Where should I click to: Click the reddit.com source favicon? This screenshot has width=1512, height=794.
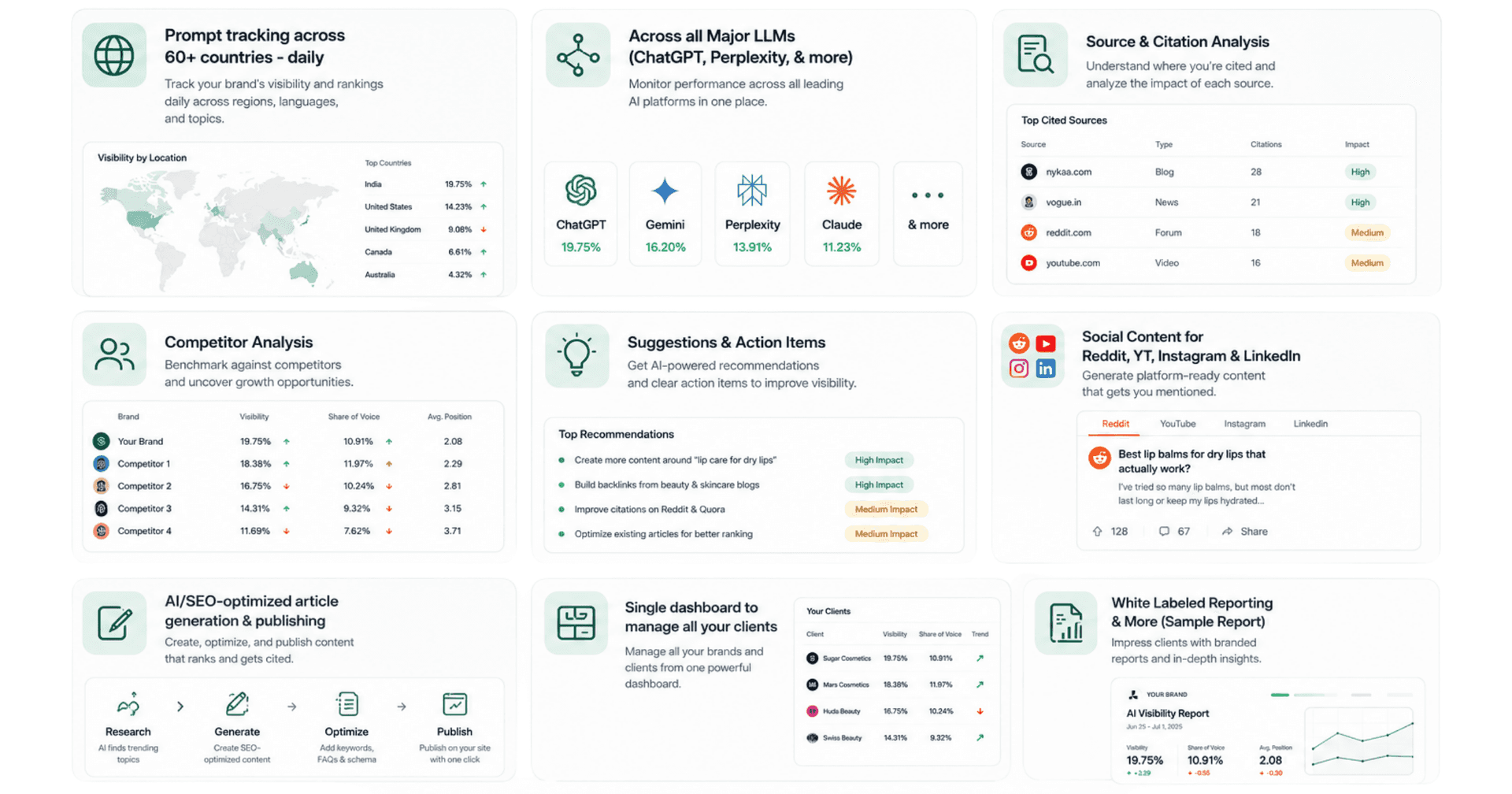1028,232
